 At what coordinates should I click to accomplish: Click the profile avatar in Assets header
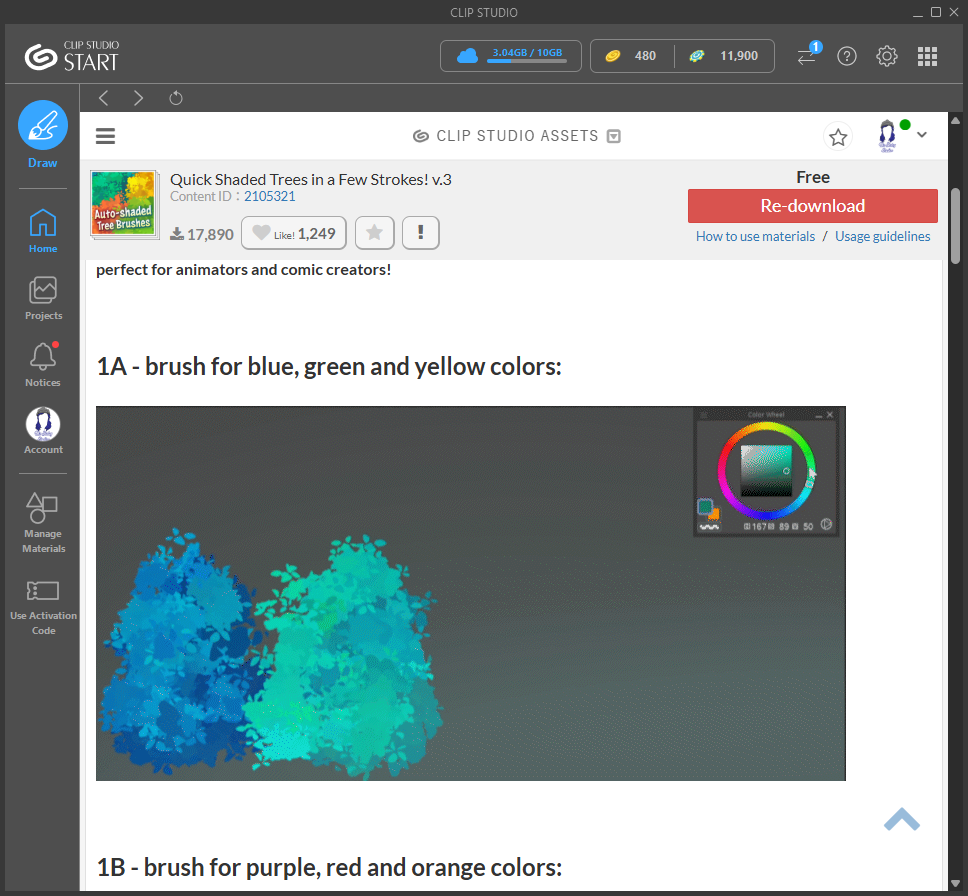(887, 136)
